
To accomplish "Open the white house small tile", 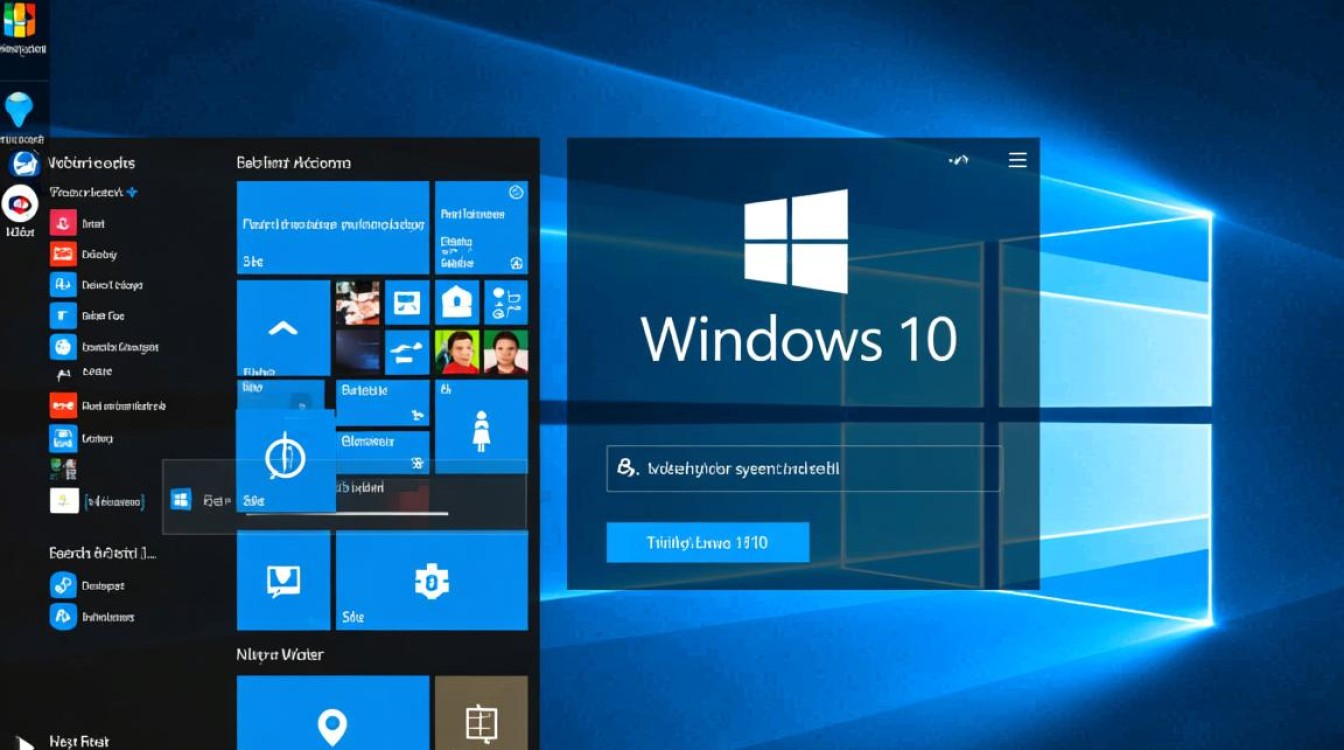I will tap(457, 302).
